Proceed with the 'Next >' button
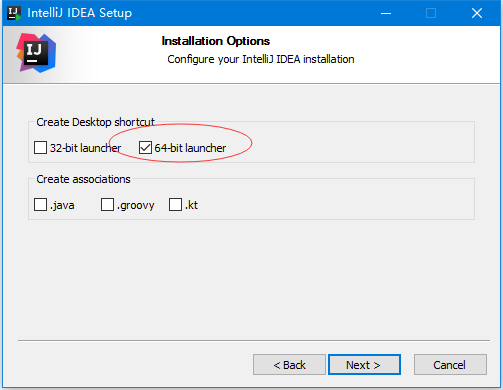 point(364,365)
